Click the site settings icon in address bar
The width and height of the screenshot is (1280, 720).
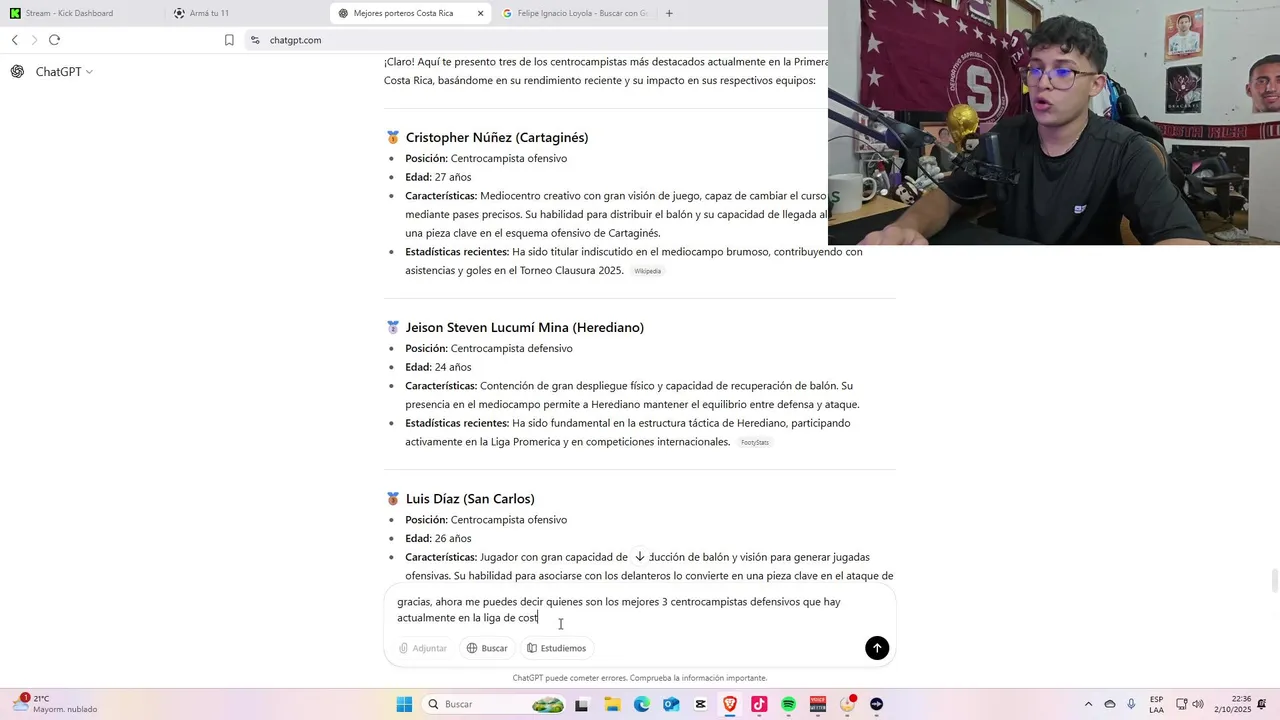[x=255, y=40]
